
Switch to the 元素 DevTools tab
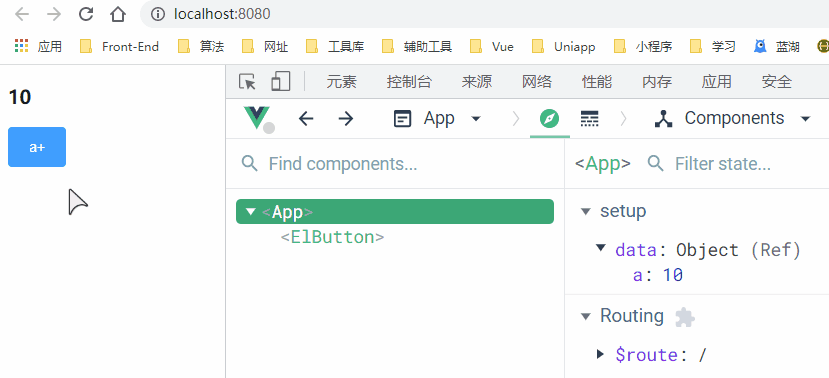[342, 82]
